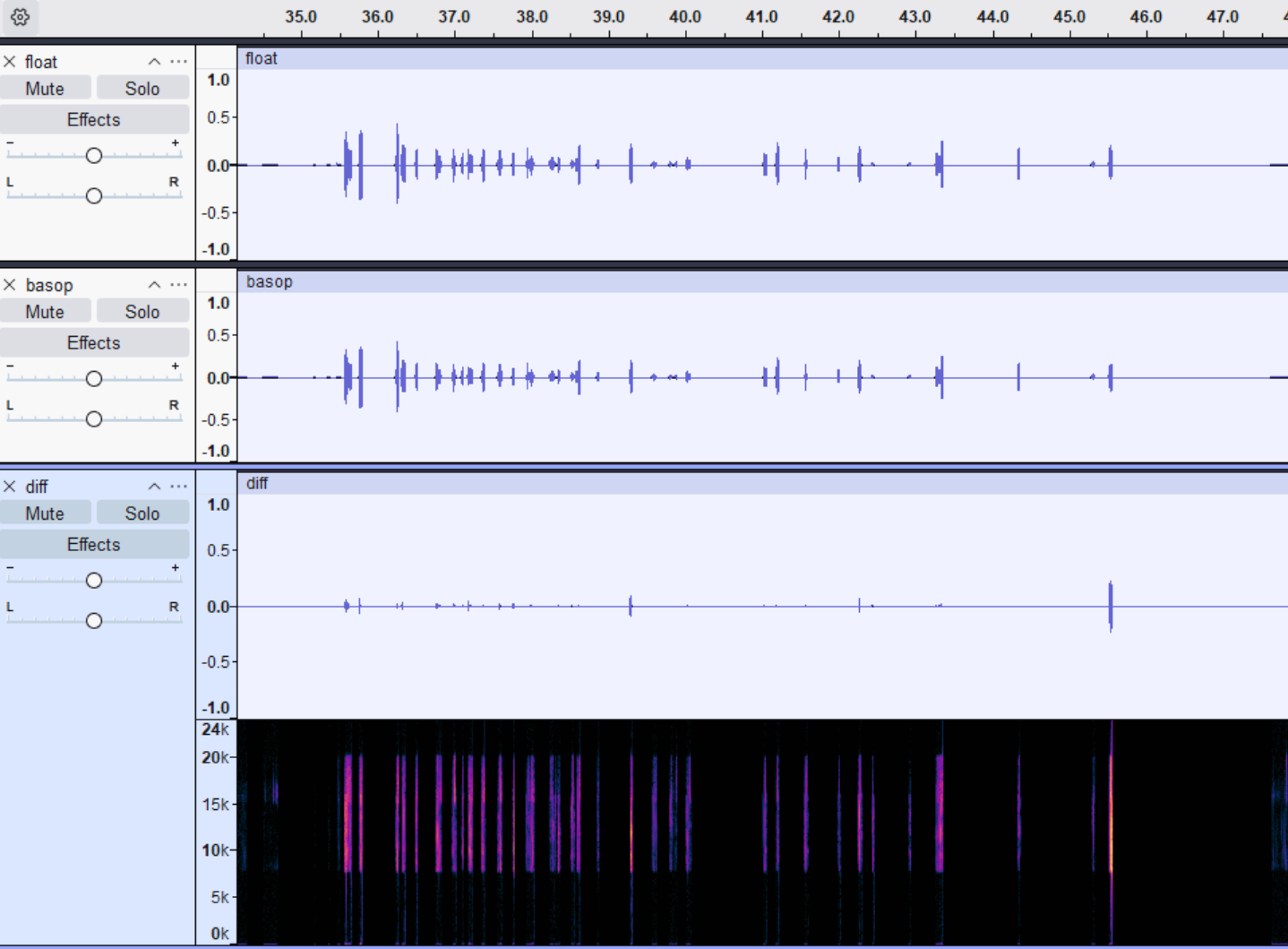Open Effects for float track
1288x949 pixels.
tap(94, 119)
